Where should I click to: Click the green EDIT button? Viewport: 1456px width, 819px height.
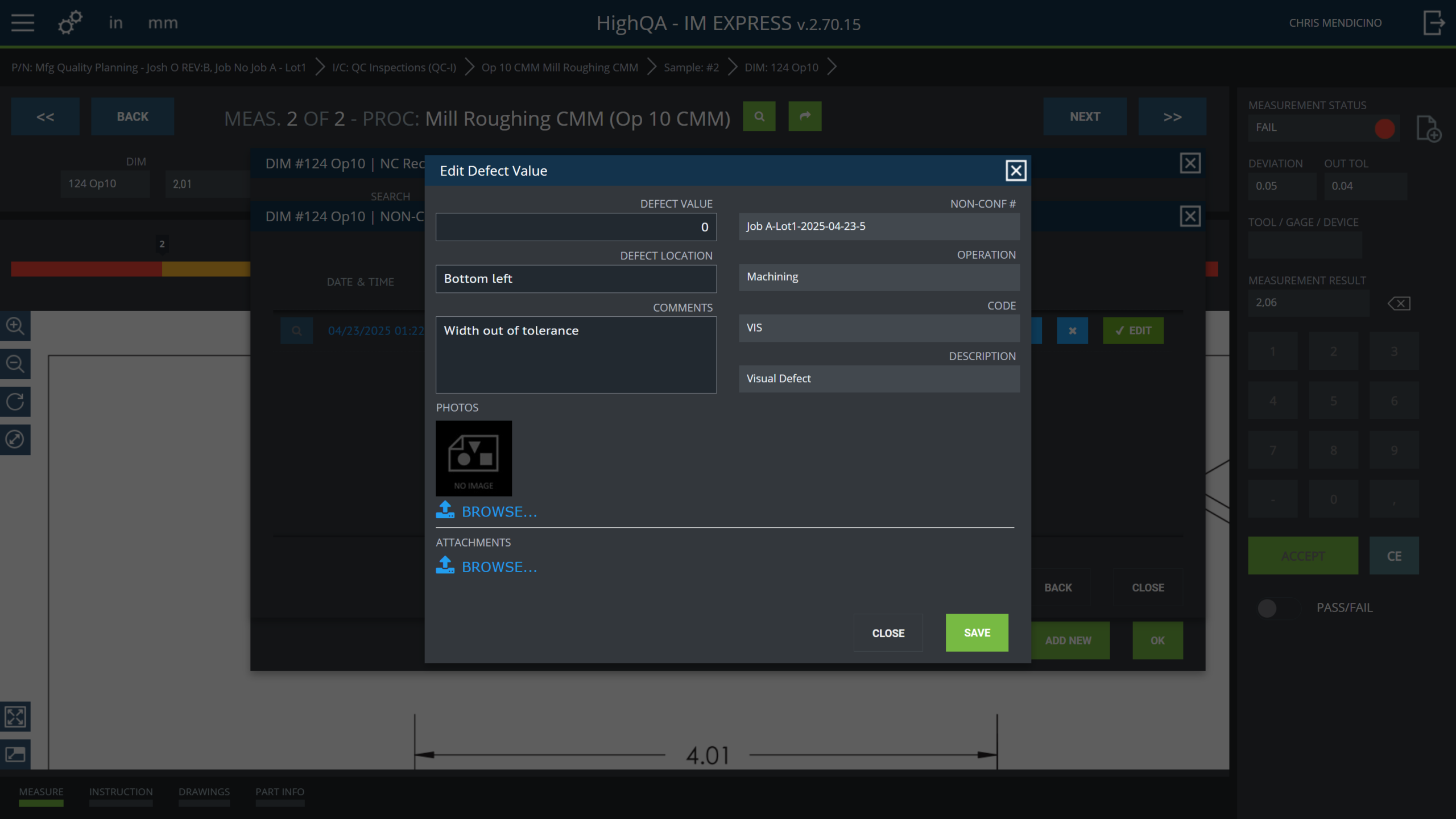pos(1134,331)
